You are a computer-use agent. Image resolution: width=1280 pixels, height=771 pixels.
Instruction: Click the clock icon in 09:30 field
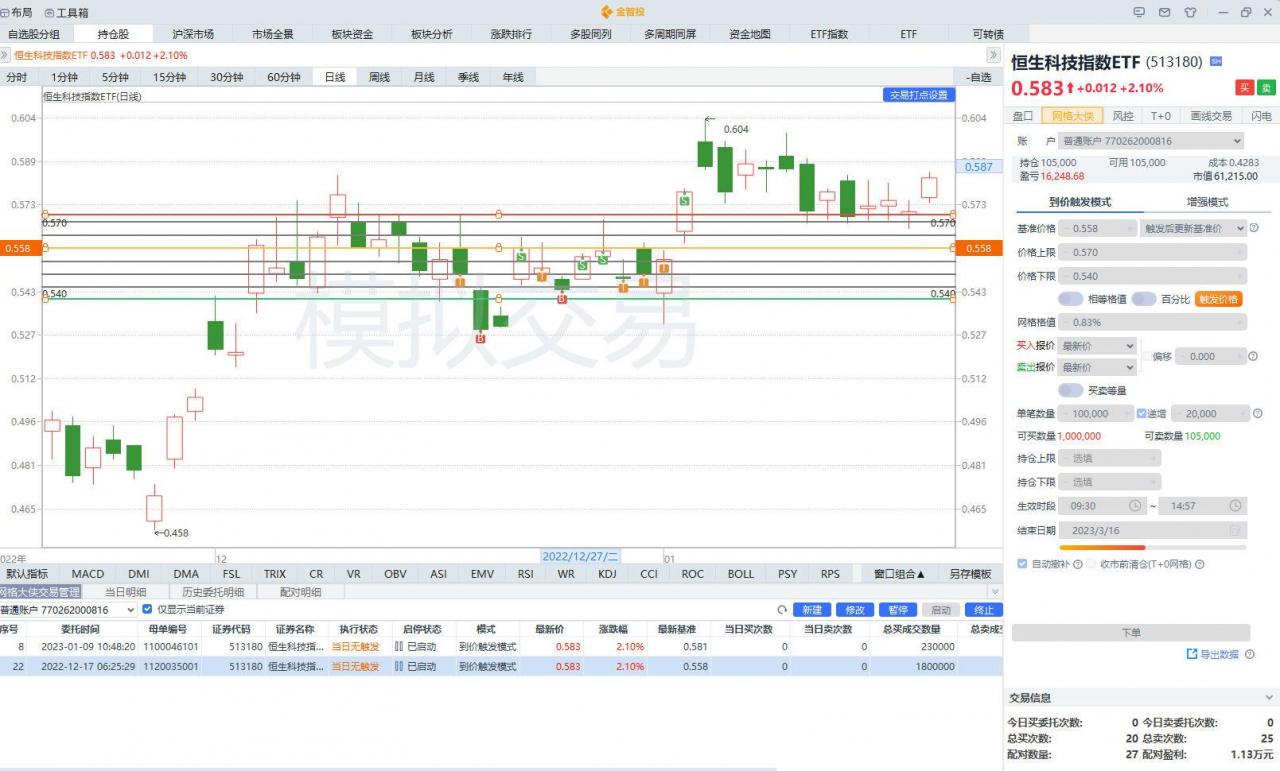[x=1134, y=506]
